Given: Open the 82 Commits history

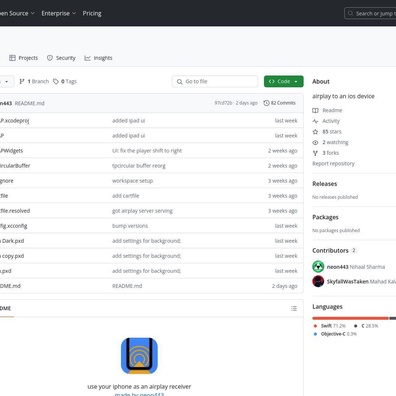Looking at the screenshot, I should (279, 103).
